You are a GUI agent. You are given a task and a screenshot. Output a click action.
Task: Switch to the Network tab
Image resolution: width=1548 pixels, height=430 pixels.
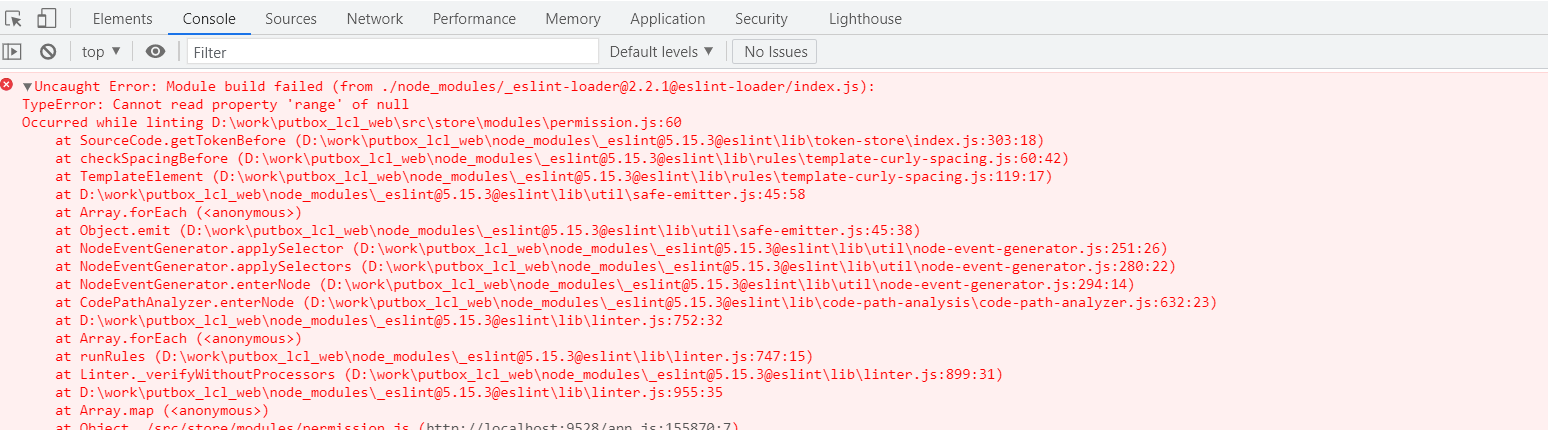[x=375, y=18]
